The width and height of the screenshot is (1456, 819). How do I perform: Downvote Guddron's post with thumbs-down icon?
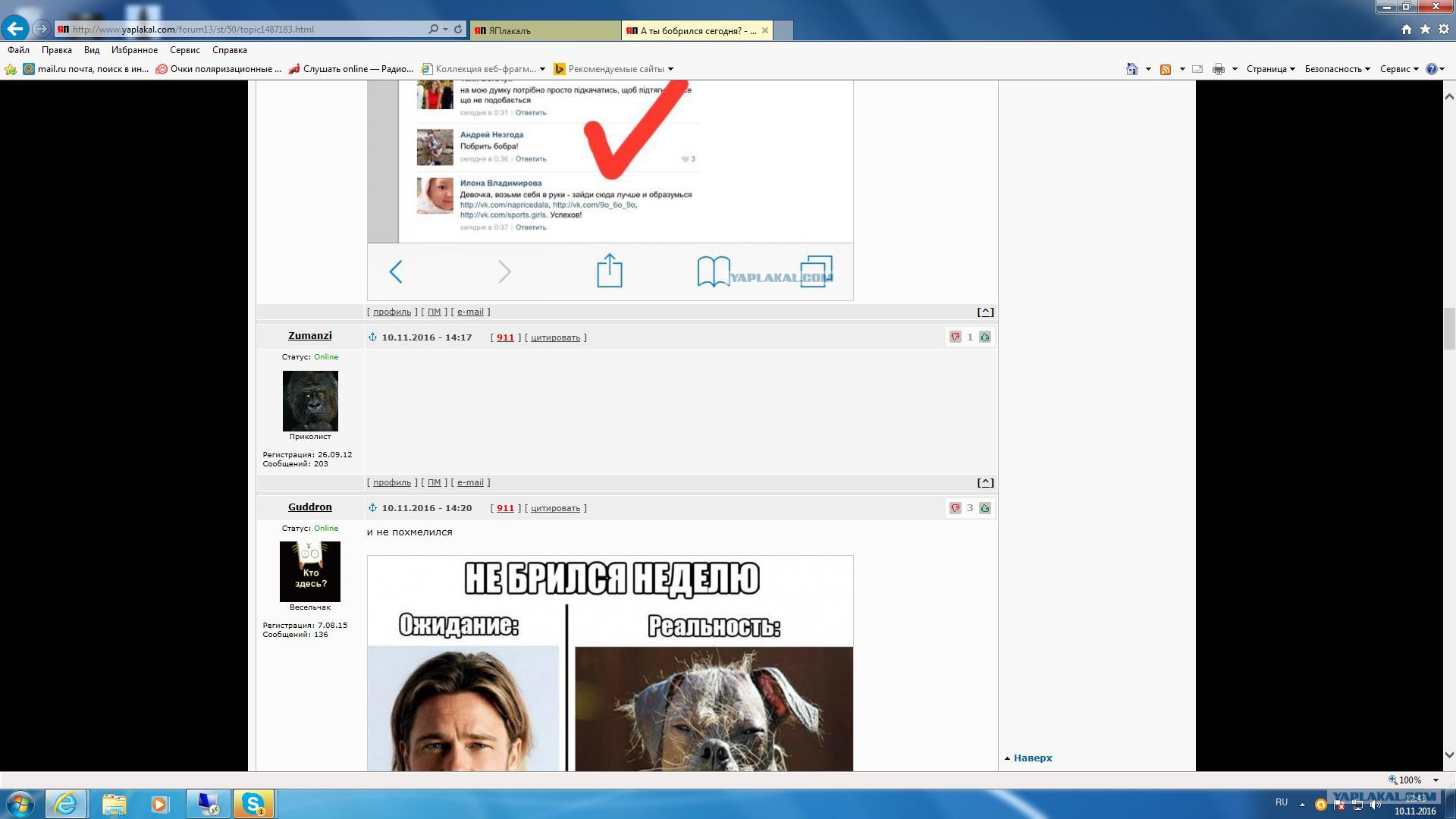[955, 508]
